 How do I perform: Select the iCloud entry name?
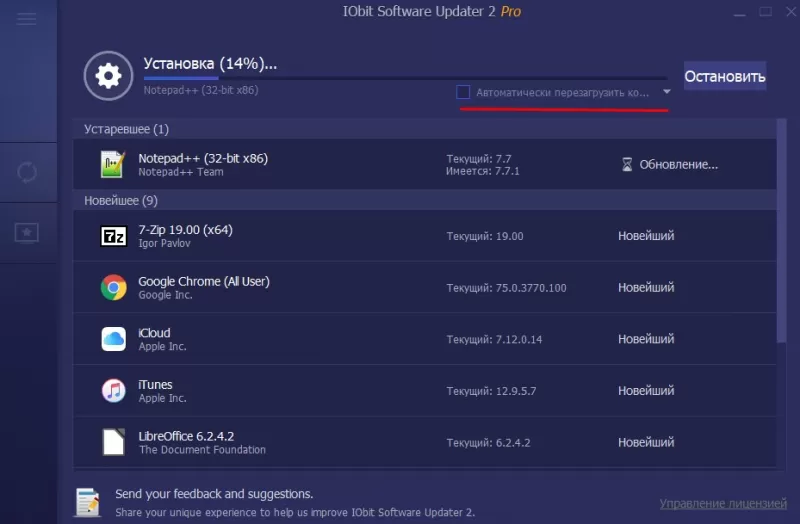pyautogui.click(x=154, y=333)
